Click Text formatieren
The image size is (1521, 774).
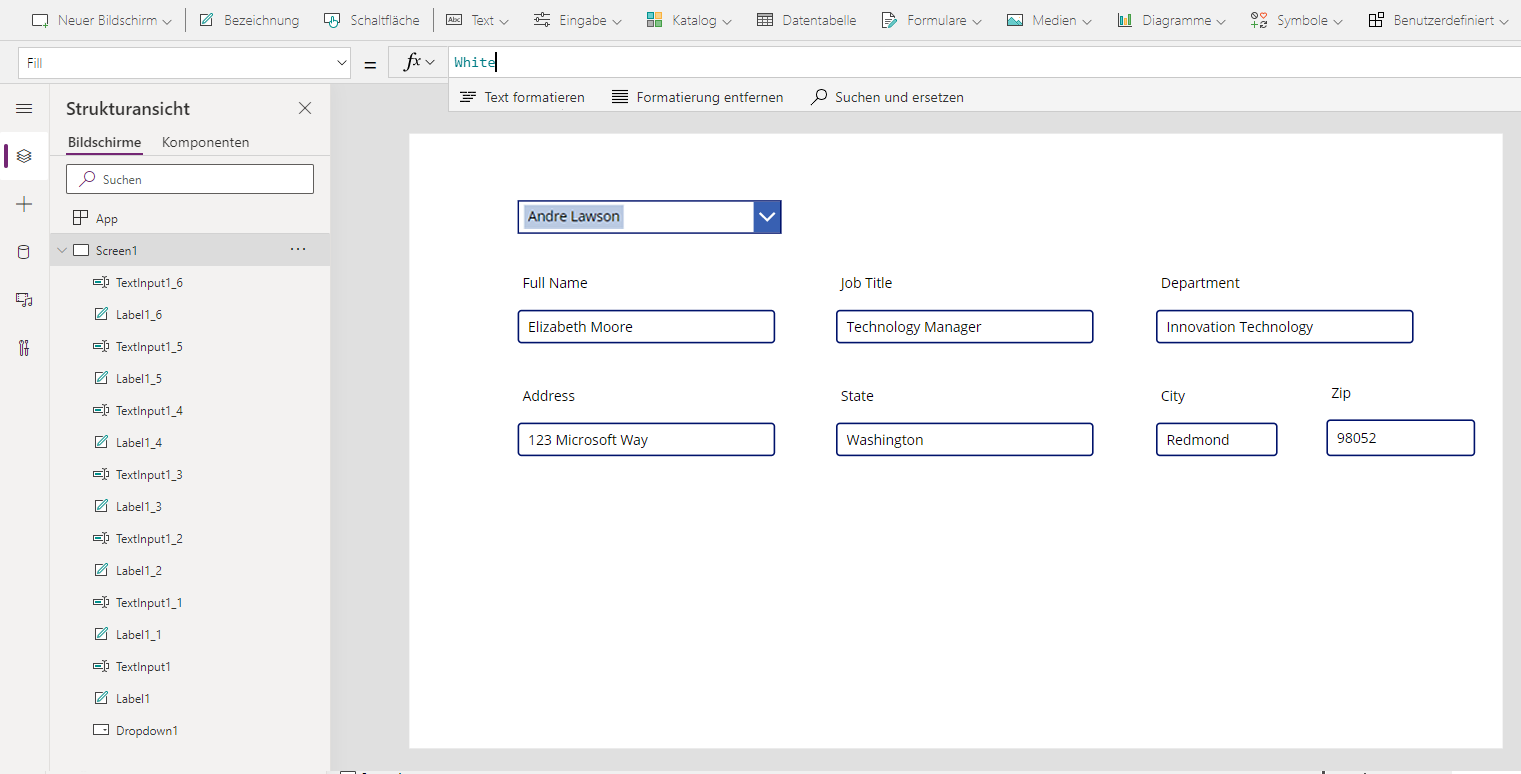(x=522, y=97)
